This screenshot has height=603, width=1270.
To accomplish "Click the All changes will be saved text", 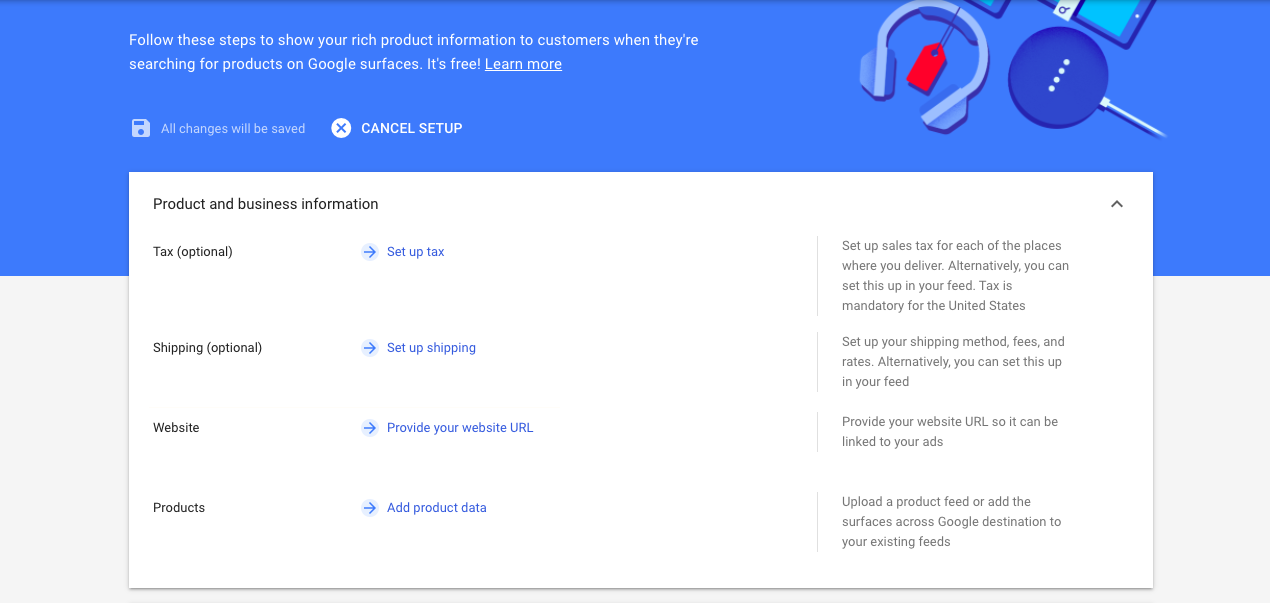I will click(233, 129).
